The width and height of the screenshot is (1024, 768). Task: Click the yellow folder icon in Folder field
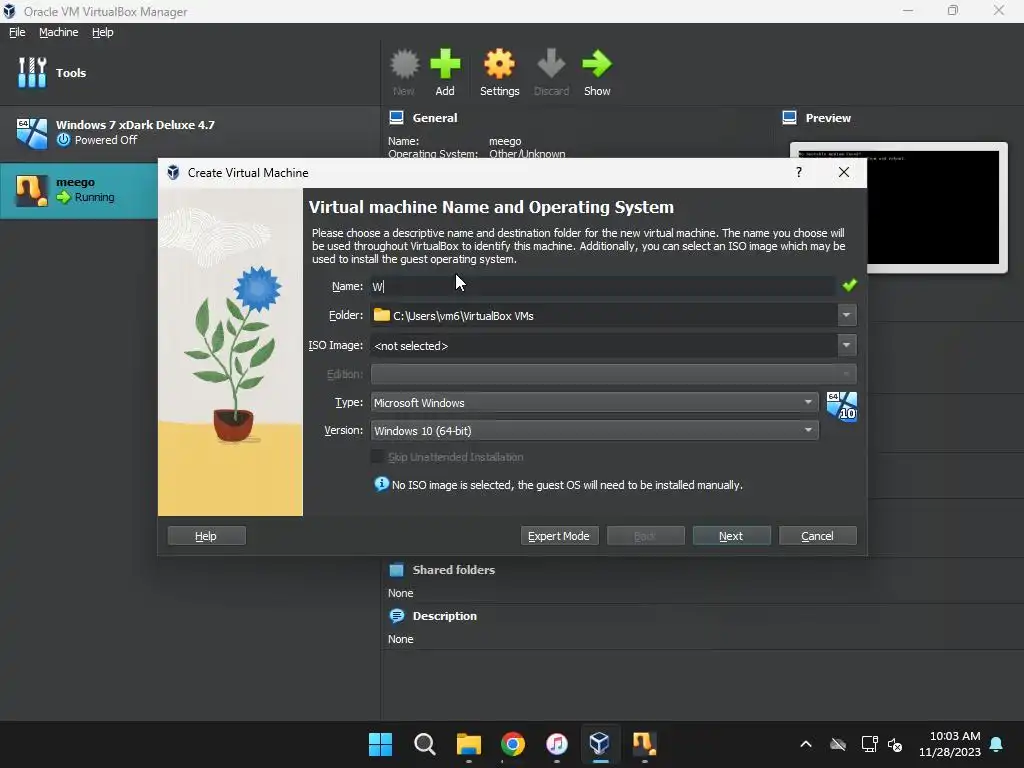[x=381, y=315]
